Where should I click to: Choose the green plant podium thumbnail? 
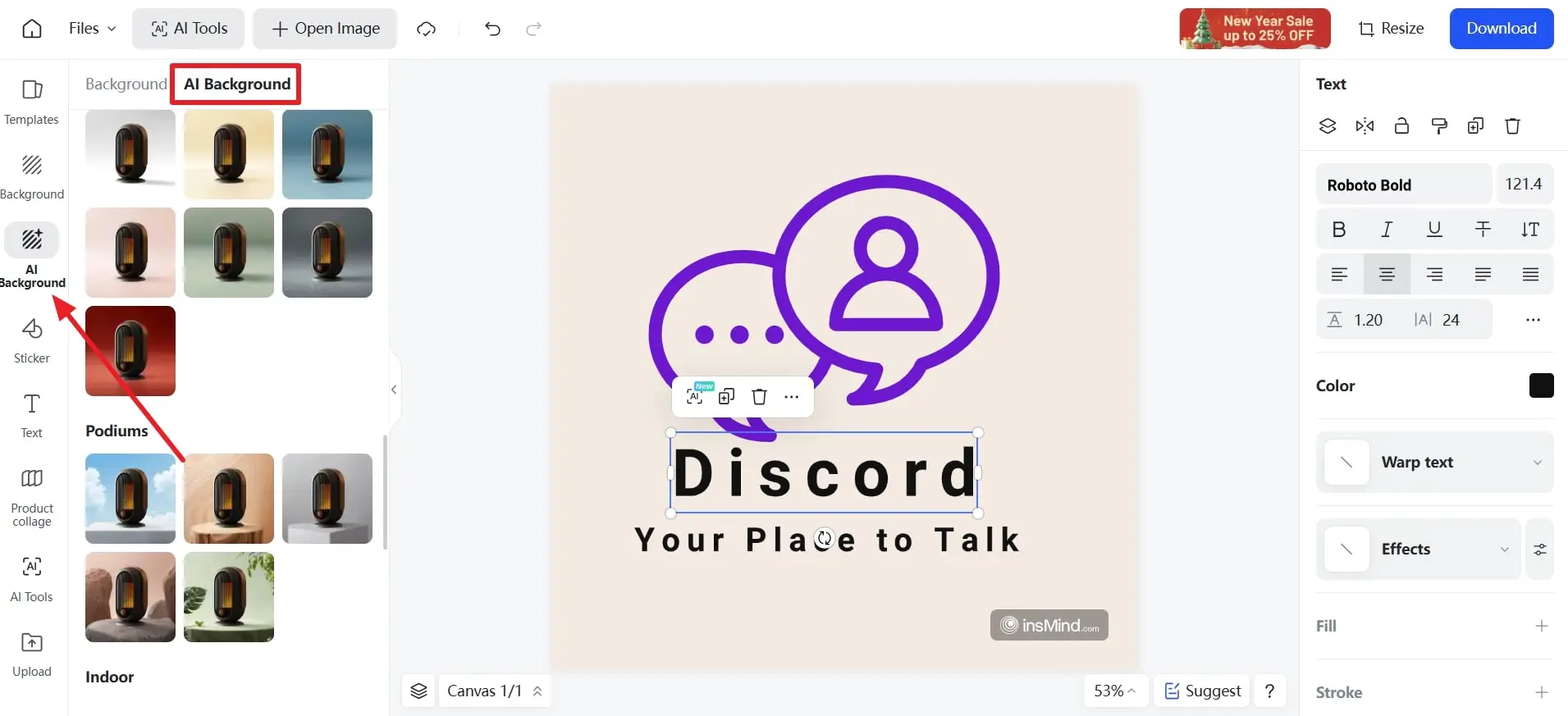(229, 597)
